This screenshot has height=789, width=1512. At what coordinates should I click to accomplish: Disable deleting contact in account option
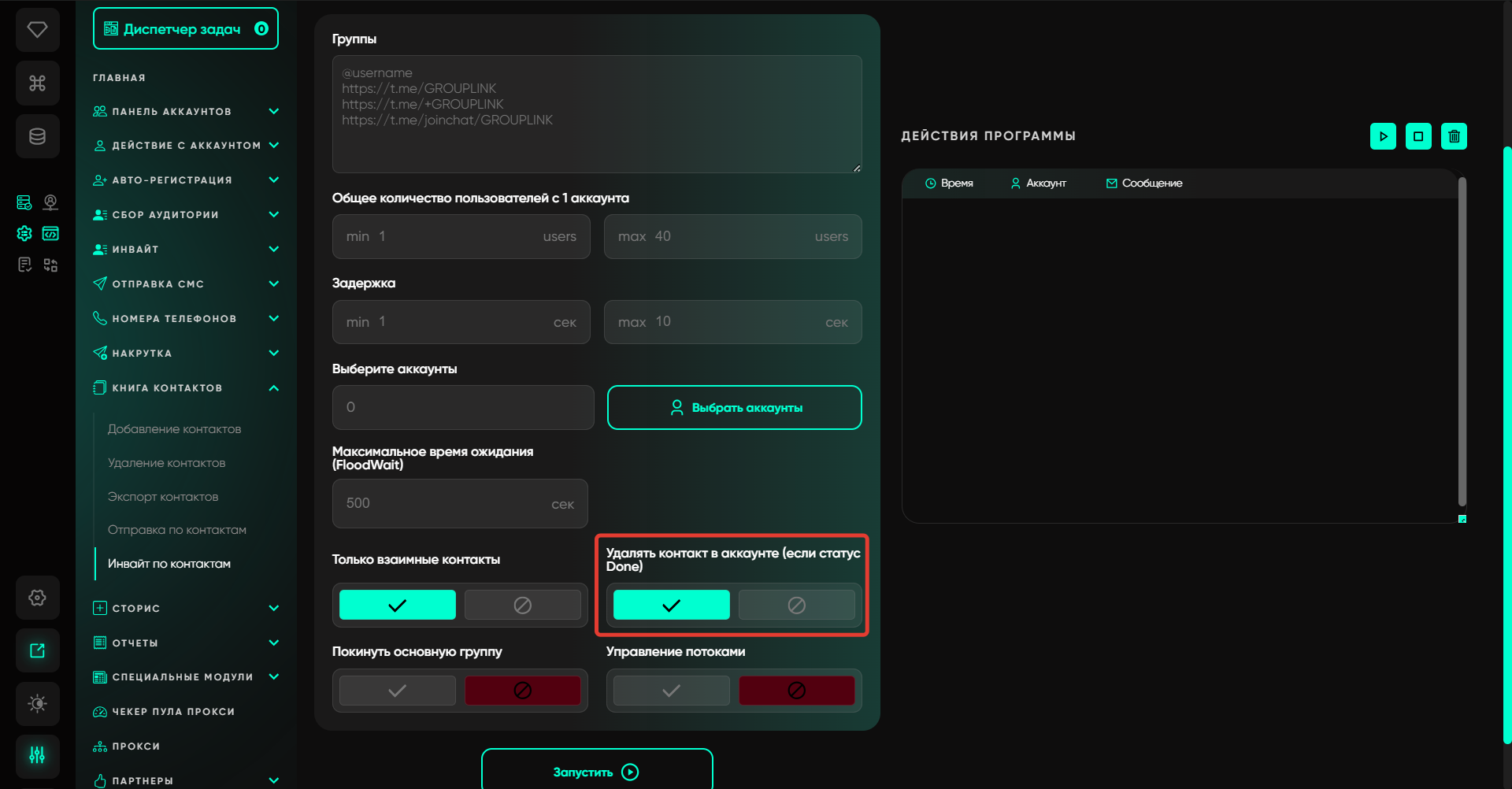click(x=796, y=605)
